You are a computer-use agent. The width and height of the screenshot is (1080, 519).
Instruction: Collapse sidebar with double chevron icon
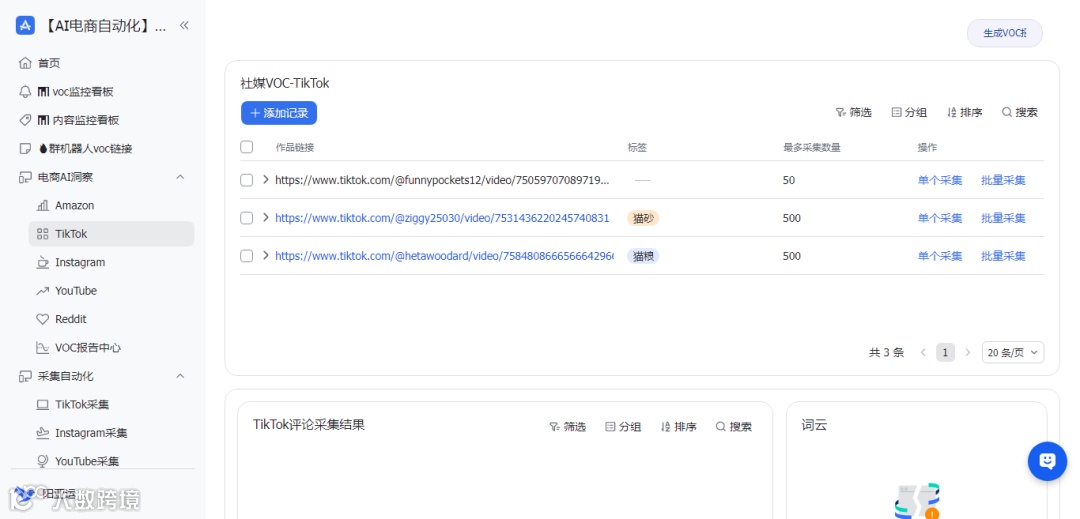(x=184, y=25)
